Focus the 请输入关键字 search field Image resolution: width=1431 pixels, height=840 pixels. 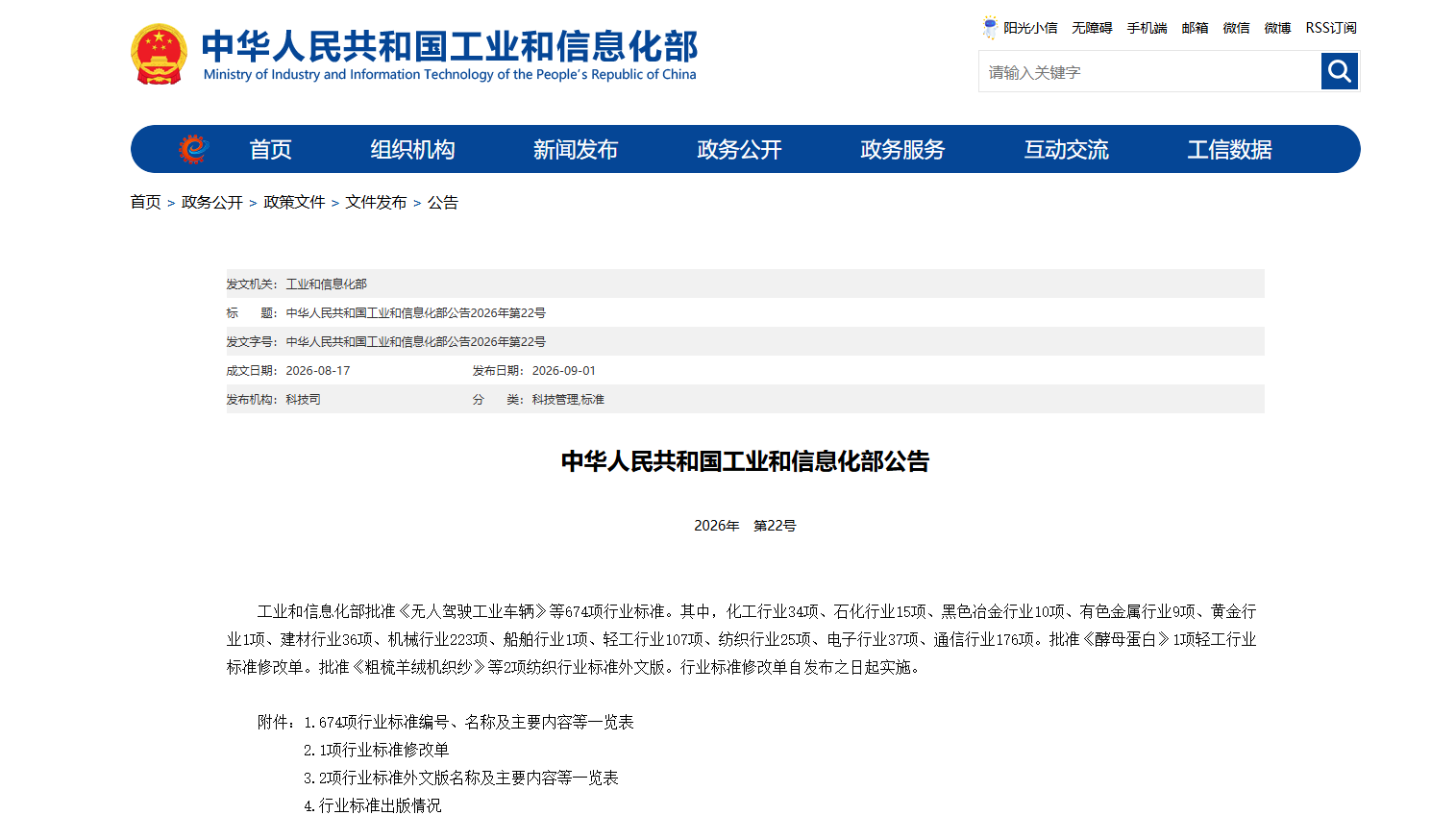coord(1149,71)
